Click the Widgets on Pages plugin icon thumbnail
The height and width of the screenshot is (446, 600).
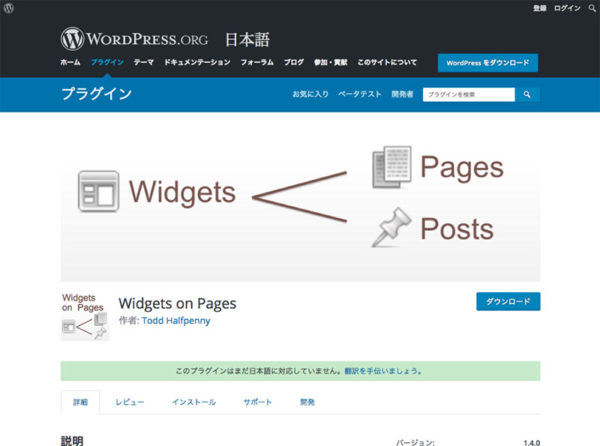pos(85,317)
